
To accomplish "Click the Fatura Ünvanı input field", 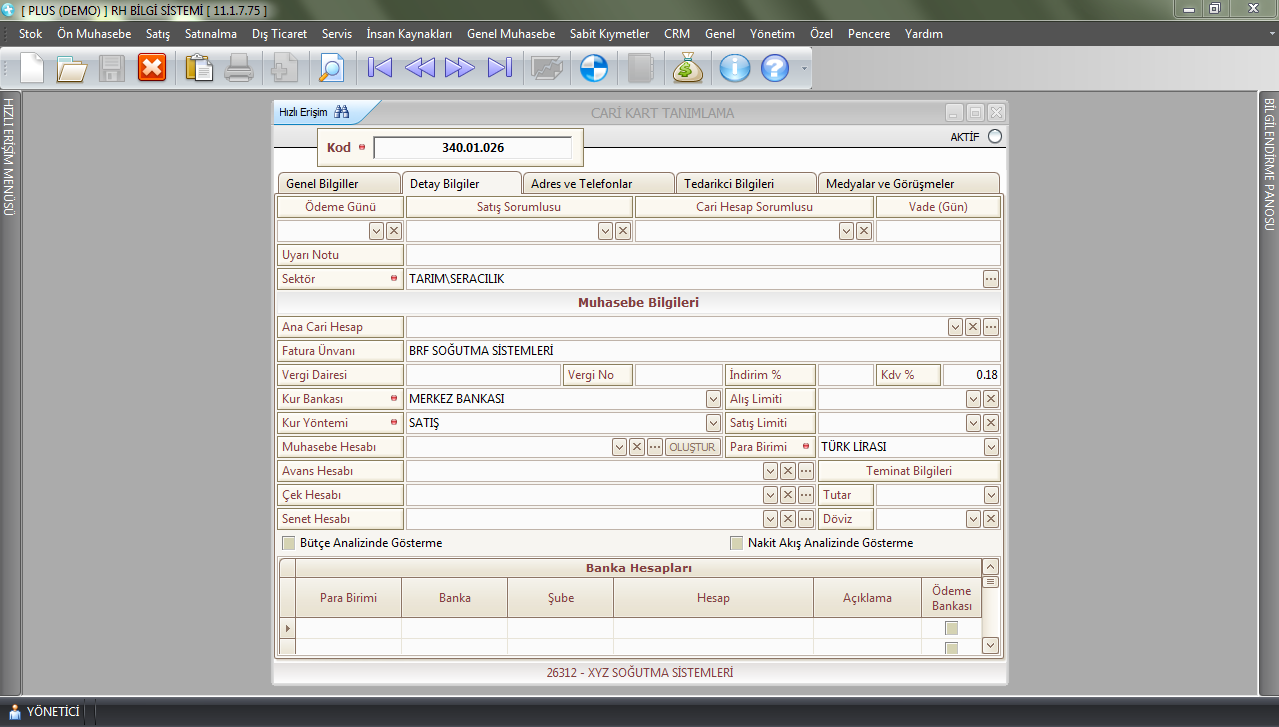I will tap(702, 351).
